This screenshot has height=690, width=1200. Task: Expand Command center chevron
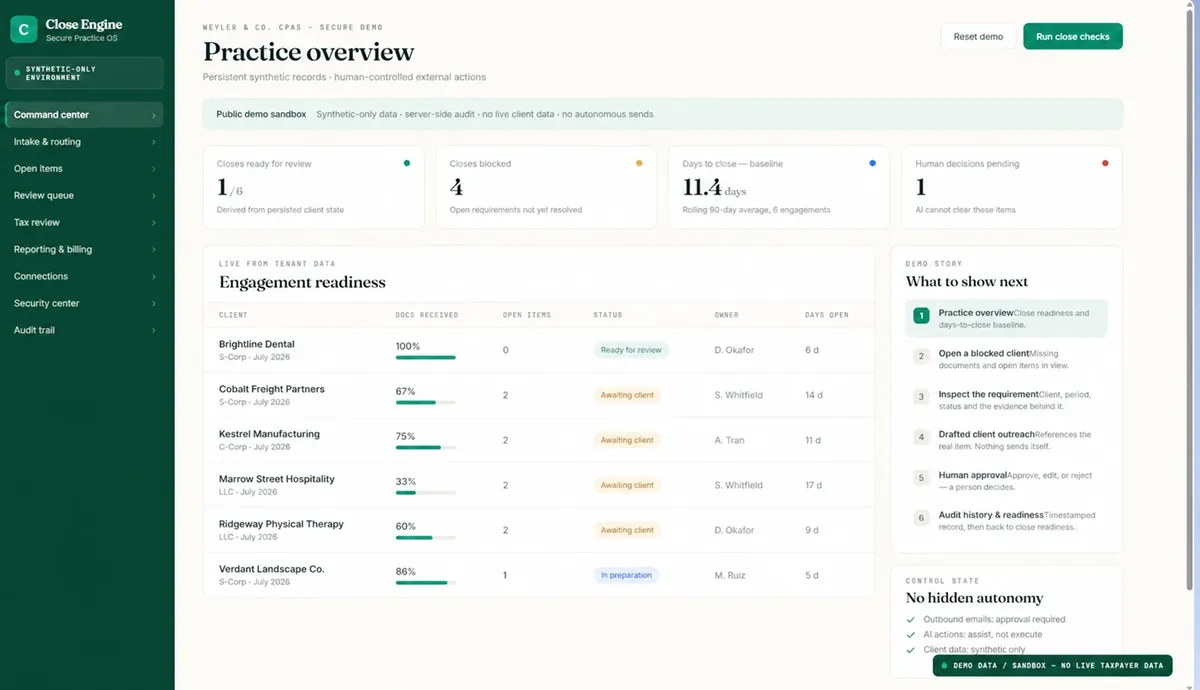(x=153, y=115)
